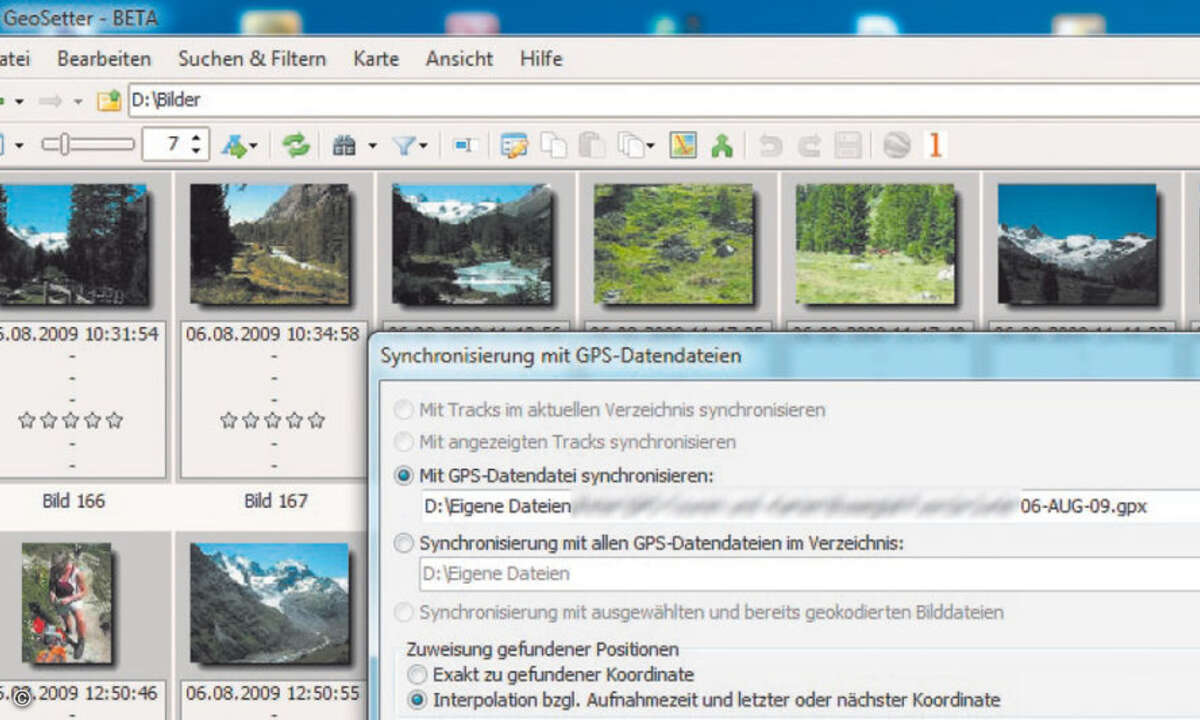Click the redo arrow icon
Viewport: 1200px width, 720px height.
809,146
